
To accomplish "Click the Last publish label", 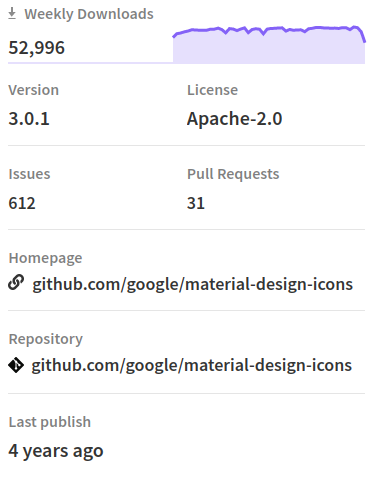I will pyautogui.click(x=50, y=422).
